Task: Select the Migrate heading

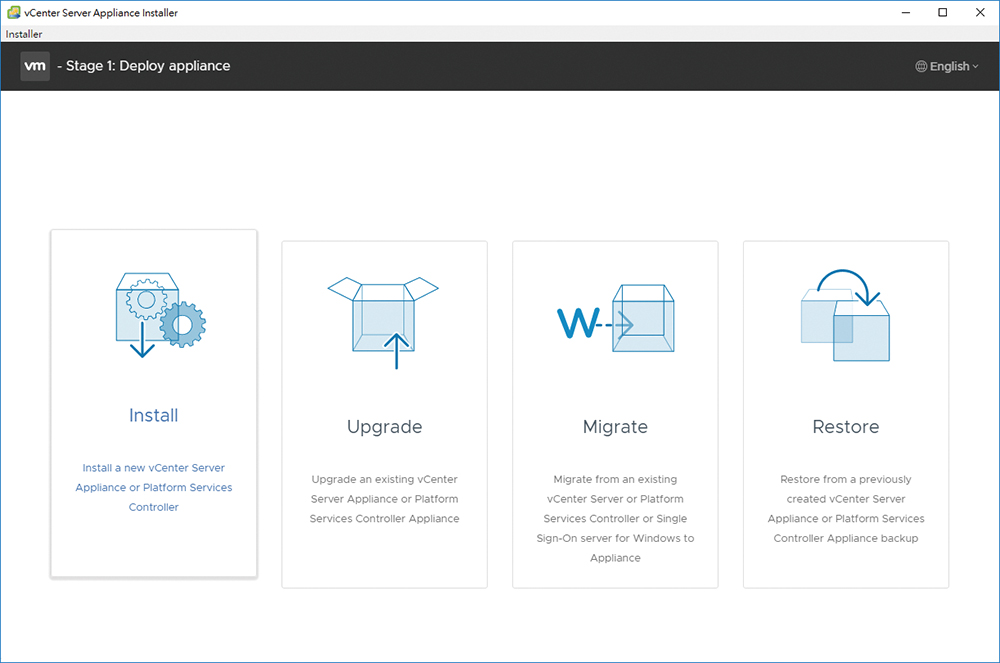Action: coord(615,426)
